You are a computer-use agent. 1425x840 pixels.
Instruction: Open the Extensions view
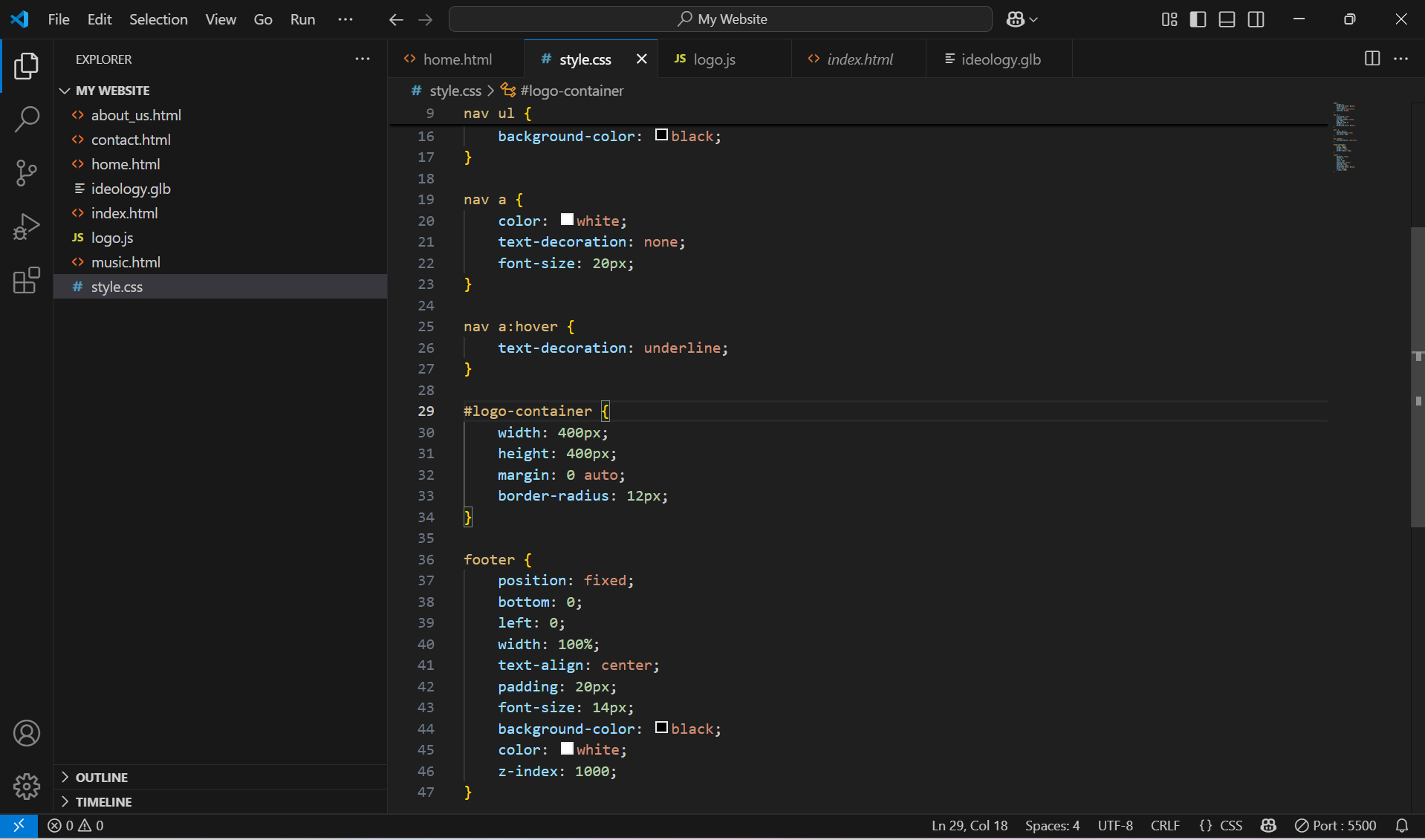pyautogui.click(x=26, y=280)
